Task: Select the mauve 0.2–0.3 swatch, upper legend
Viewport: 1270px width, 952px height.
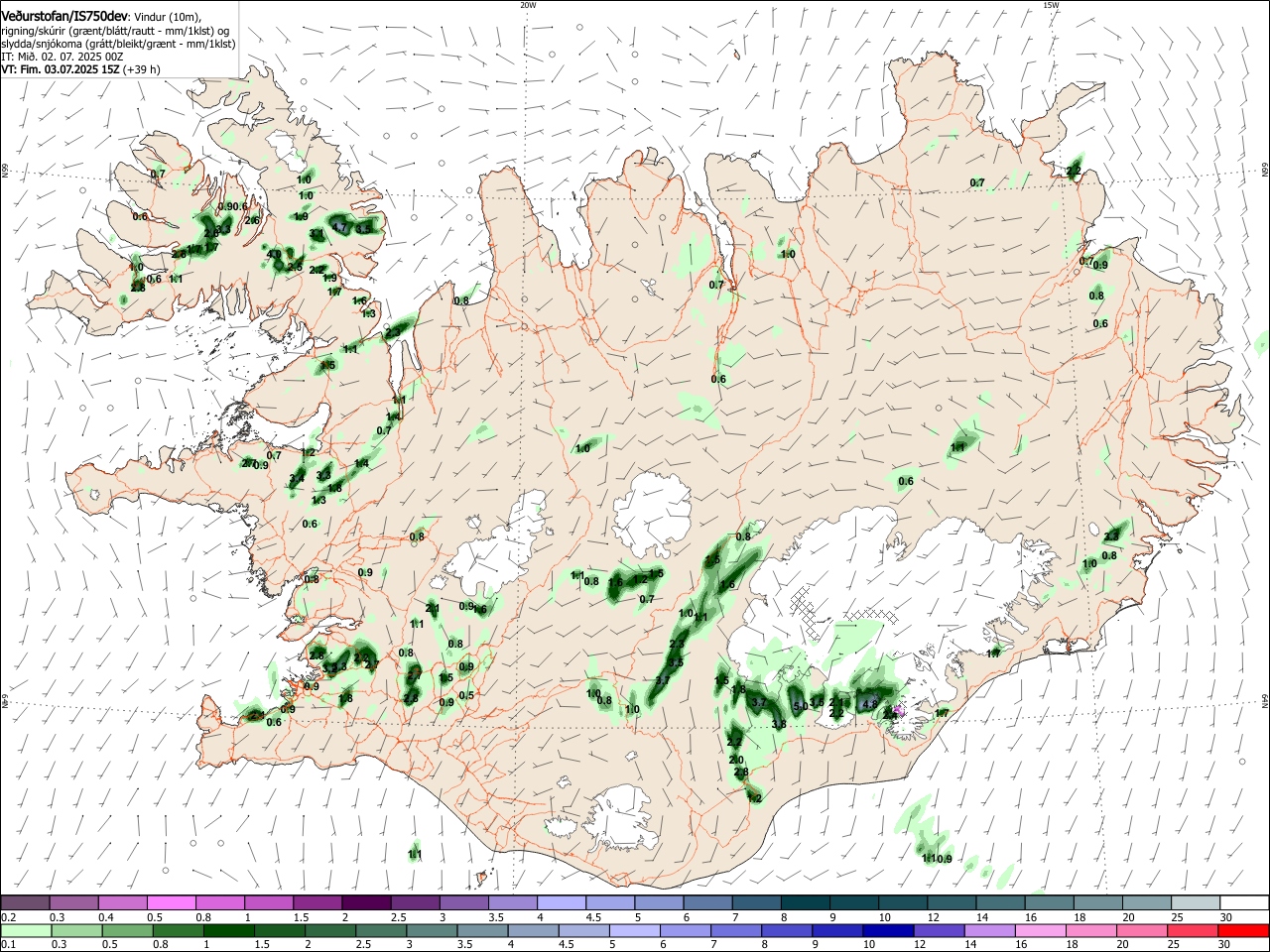Action: pyautogui.click(x=25, y=903)
